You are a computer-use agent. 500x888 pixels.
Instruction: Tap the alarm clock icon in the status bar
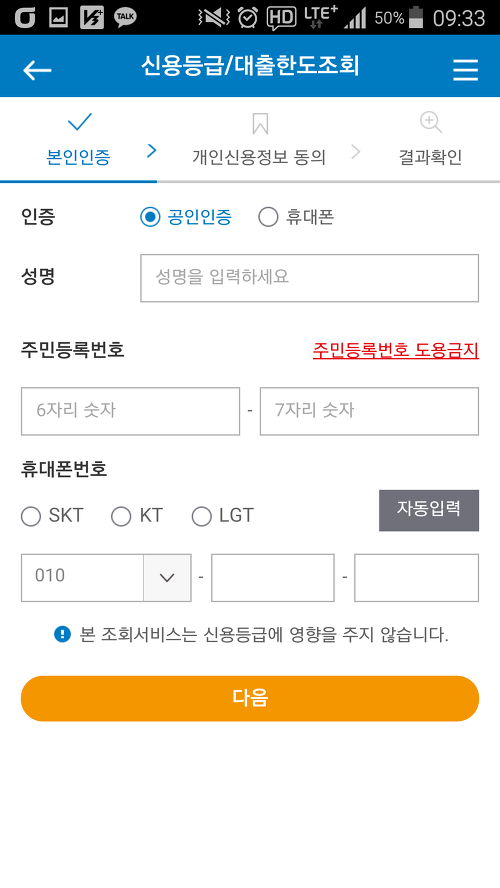click(247, 18)
